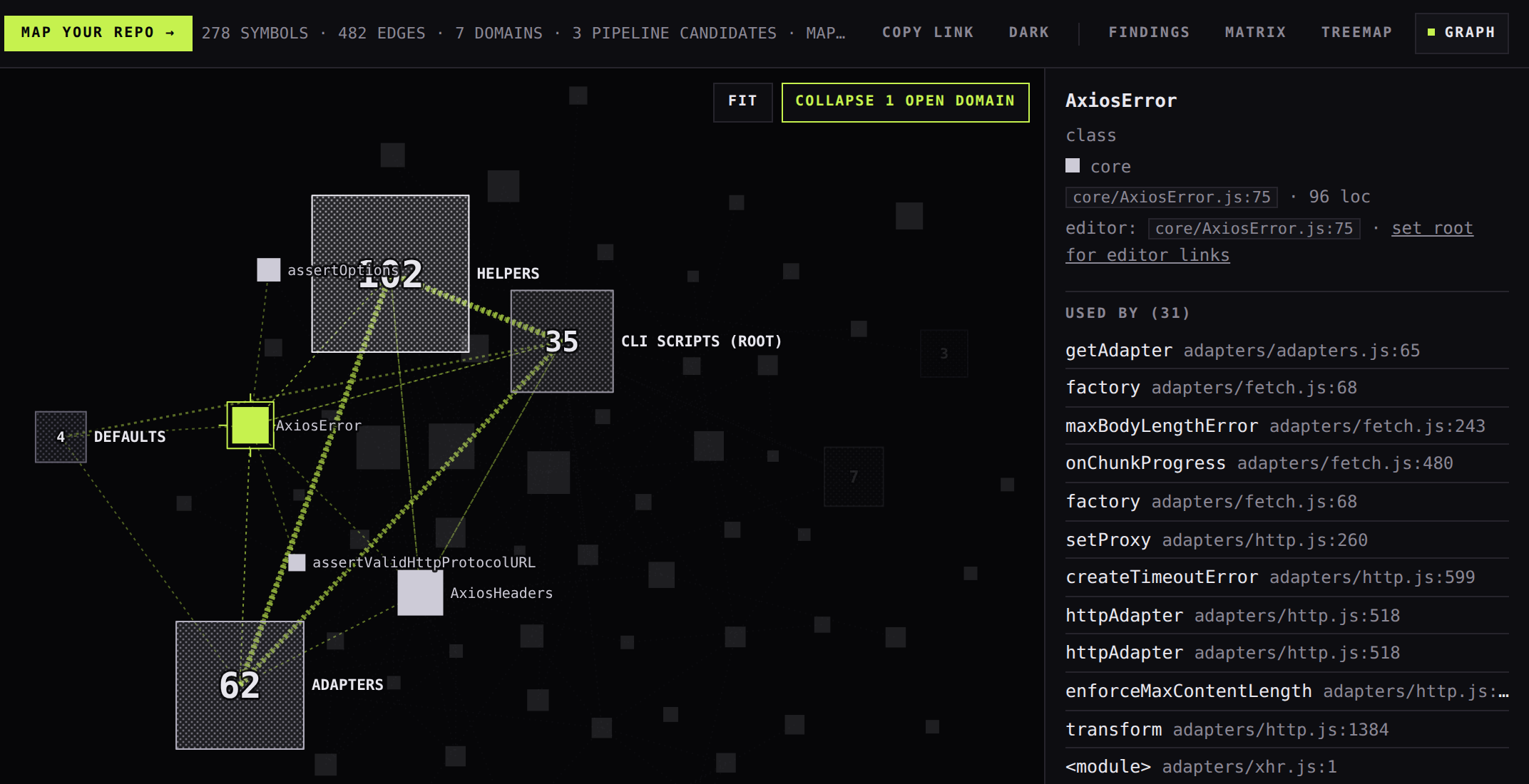
Task: Open the editor core/AxiosError.js:75 link
Action: pyautogui.click(x=1254, y=229)
